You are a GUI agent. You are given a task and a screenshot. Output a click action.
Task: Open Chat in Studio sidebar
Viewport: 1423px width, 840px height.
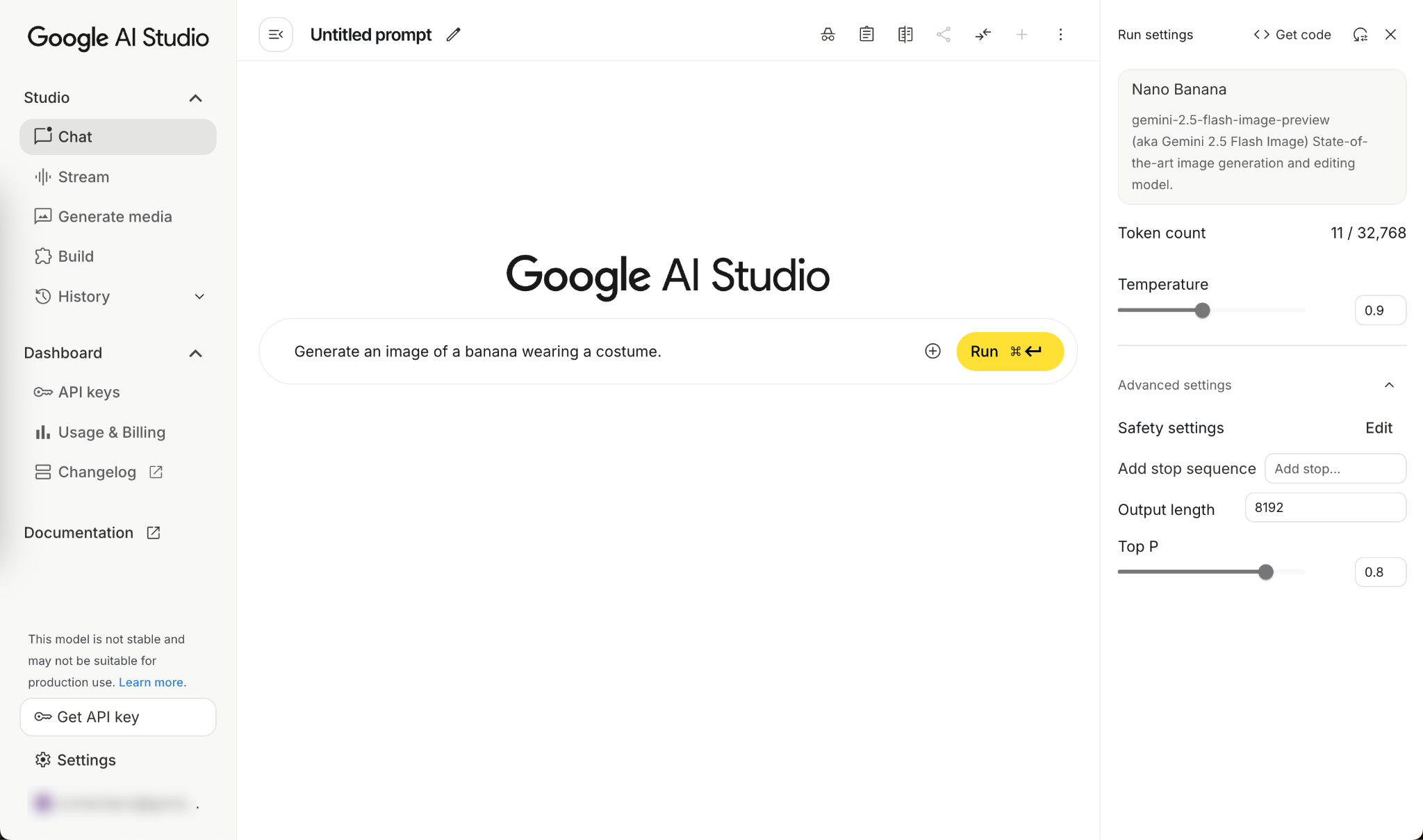pos(118,137)
